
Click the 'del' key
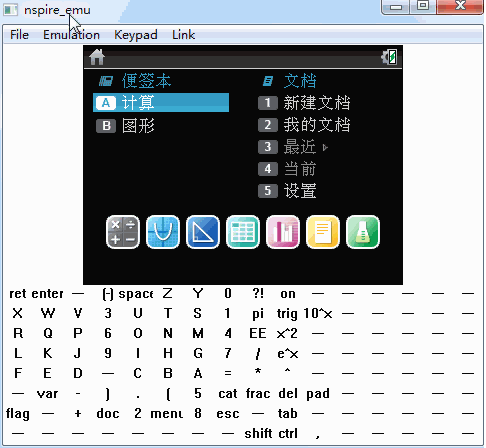(288, 394)
